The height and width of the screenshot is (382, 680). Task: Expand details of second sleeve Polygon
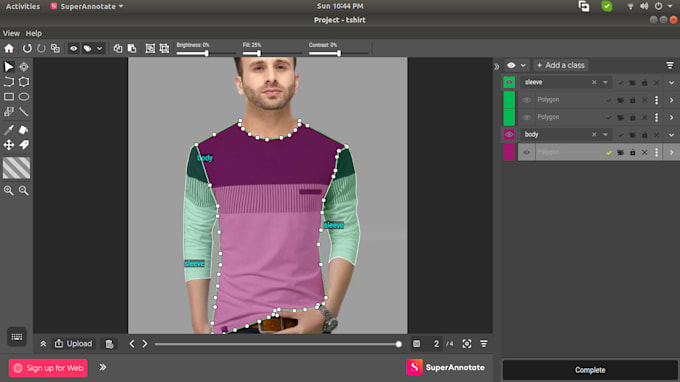671,118
